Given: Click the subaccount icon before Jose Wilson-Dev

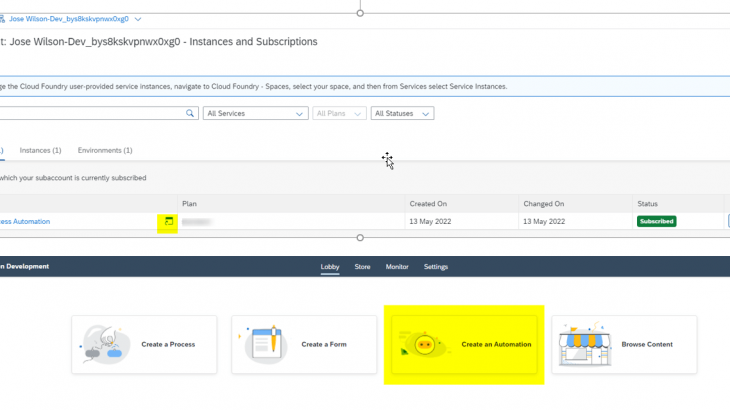Looking at the screenshot, I should [3, 19].
